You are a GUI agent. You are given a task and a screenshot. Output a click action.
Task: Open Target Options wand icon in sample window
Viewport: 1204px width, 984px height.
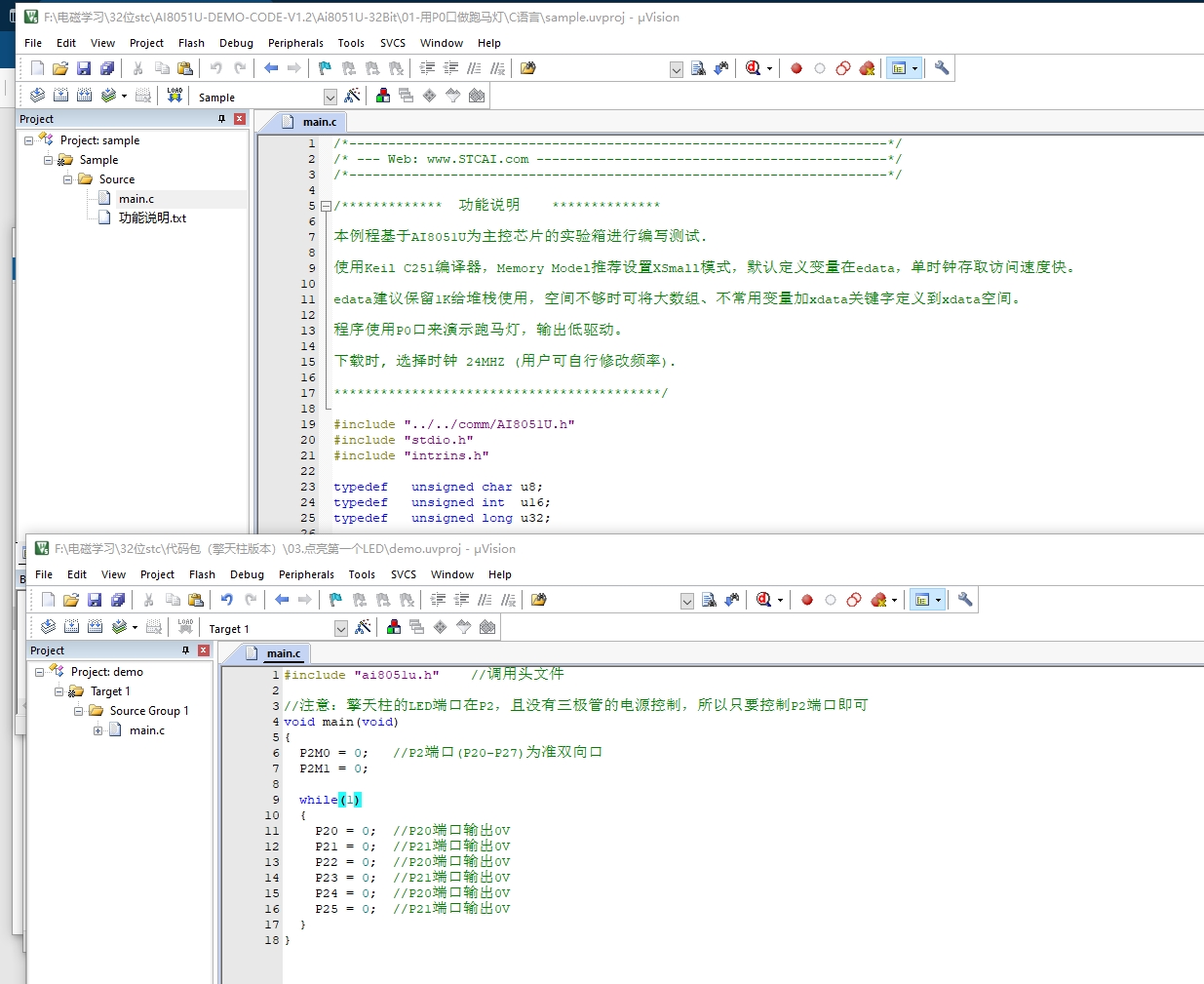pyautogui.click(x=353, y=96)
